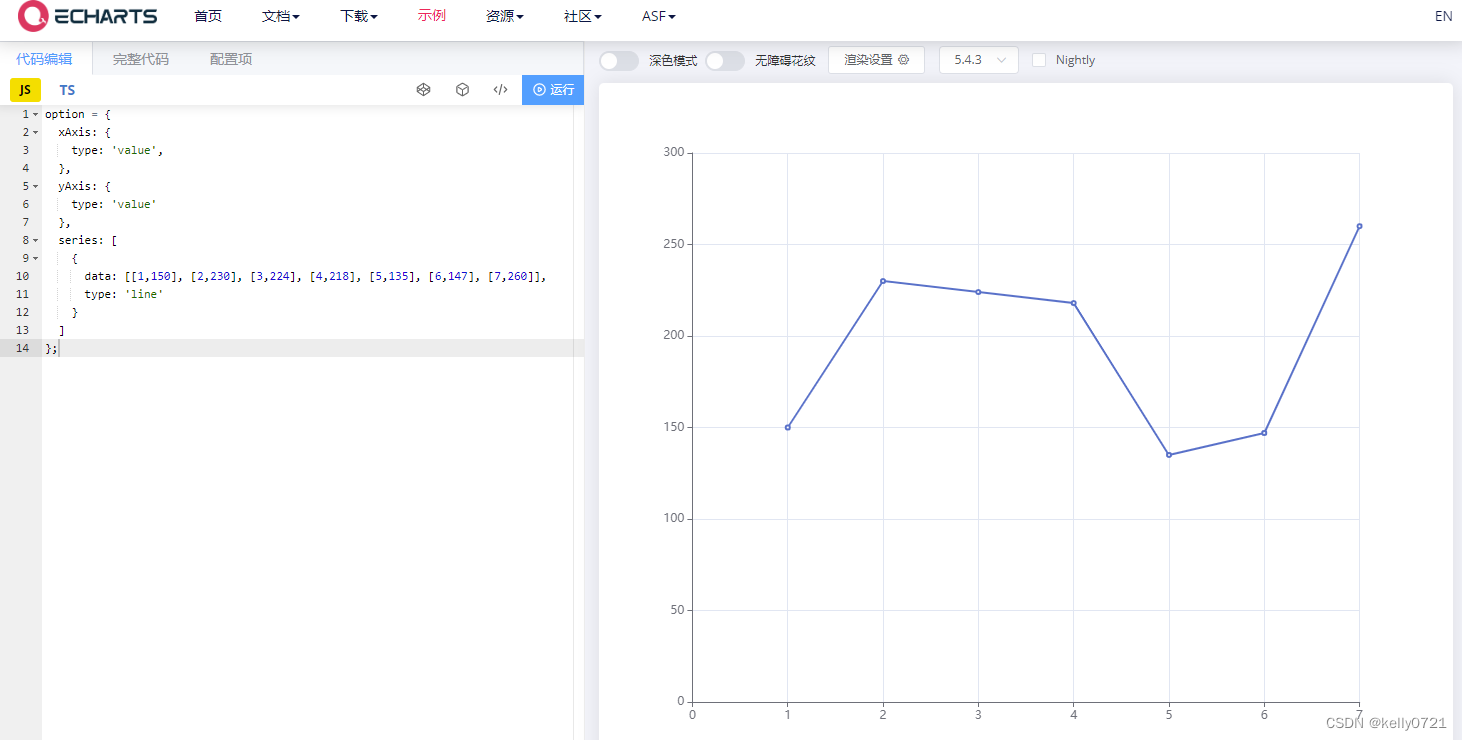The height and width of the screenshot is (740, 1462).
Task: Click the ECharts logo
Action: (88, 16)
